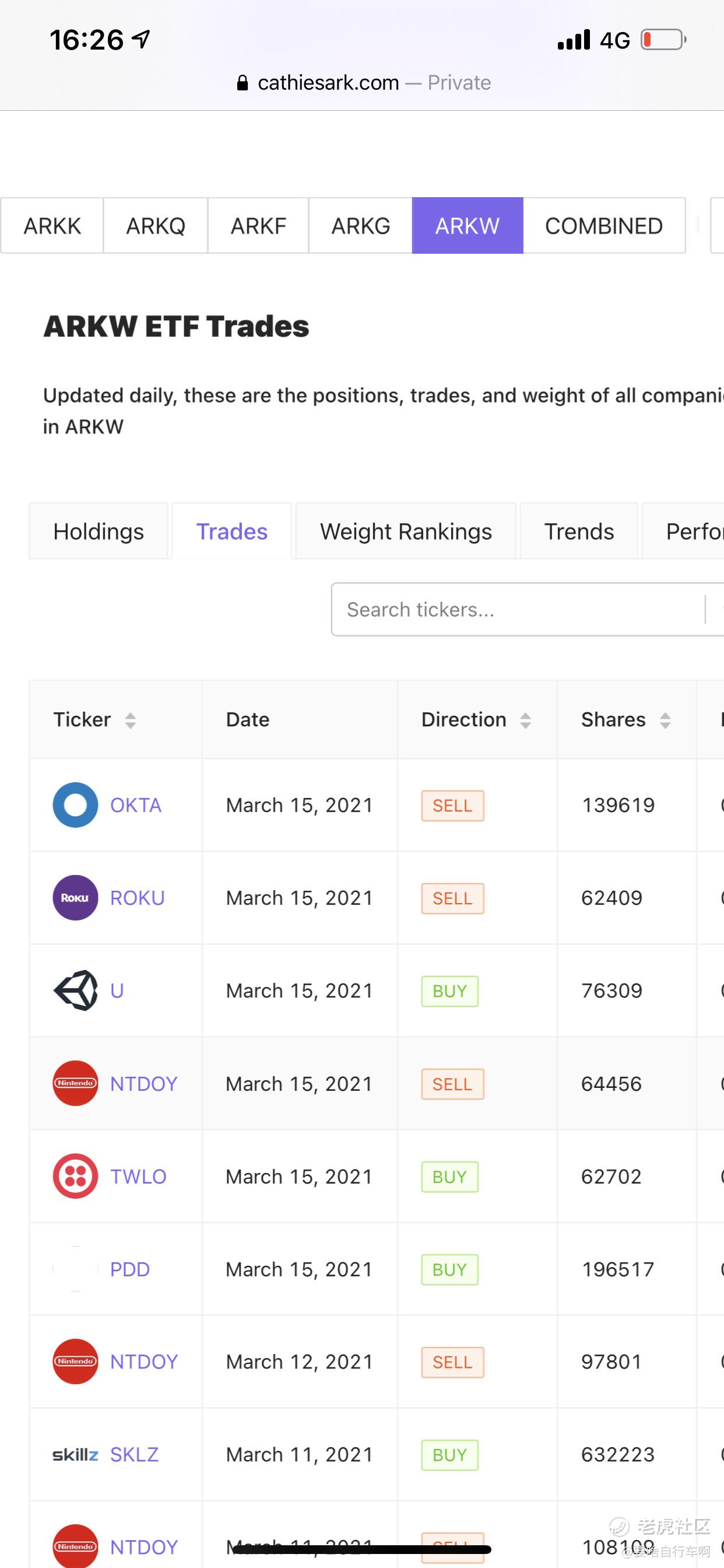The width and height of the screenshot is (724, 1568).
Task: Click the SELL badge in March 15 NTDOY row
Action: tap(453, 1084)
